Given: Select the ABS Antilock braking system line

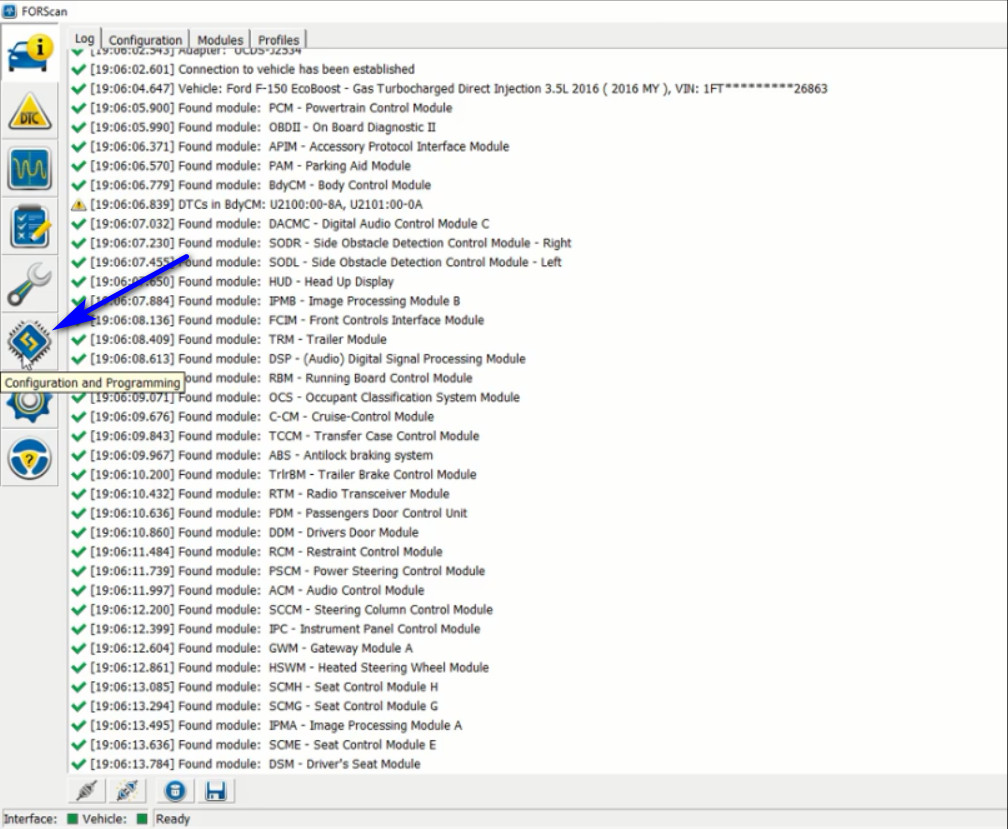Looking at the screenshot, I should coord(252,455).
